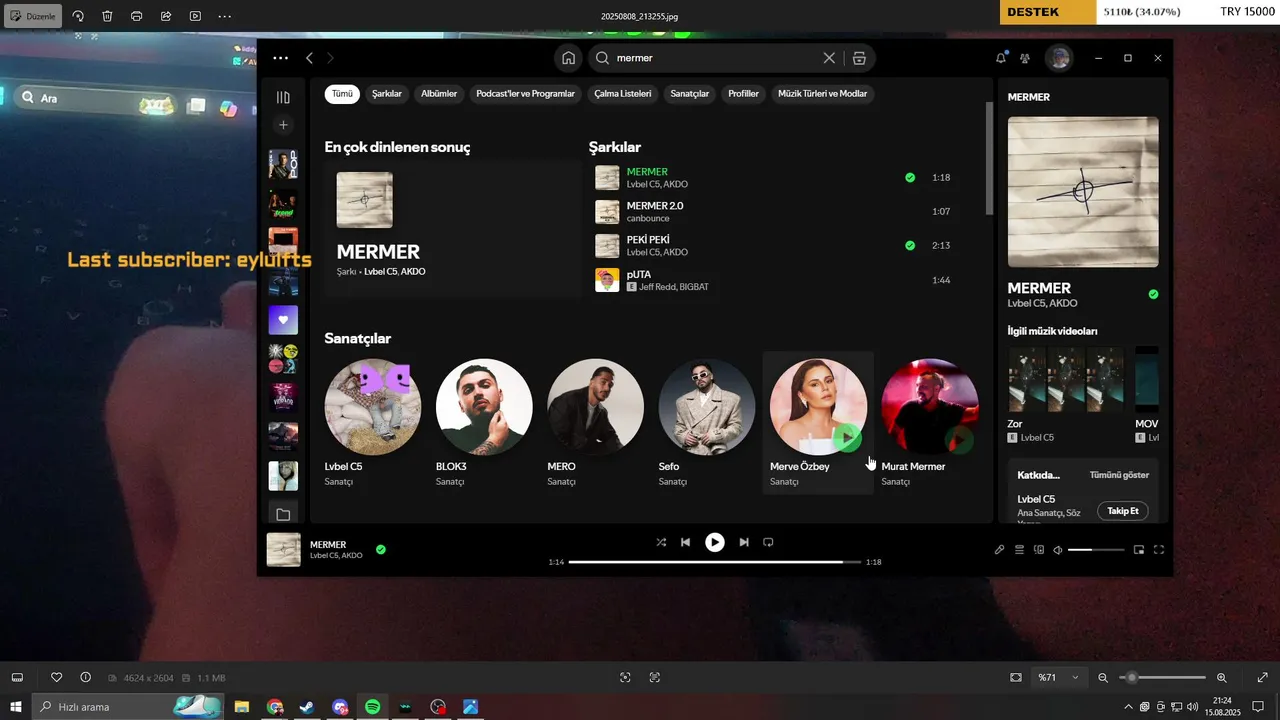Open the Photos toolbar three-dot more menu

point(224,16)
